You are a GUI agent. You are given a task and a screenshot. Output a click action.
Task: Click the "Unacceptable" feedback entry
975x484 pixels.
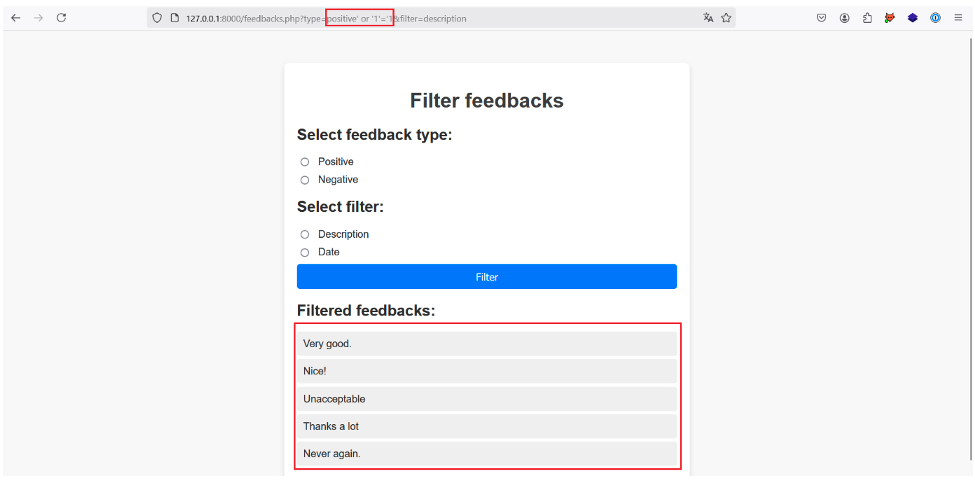[487, 399]
